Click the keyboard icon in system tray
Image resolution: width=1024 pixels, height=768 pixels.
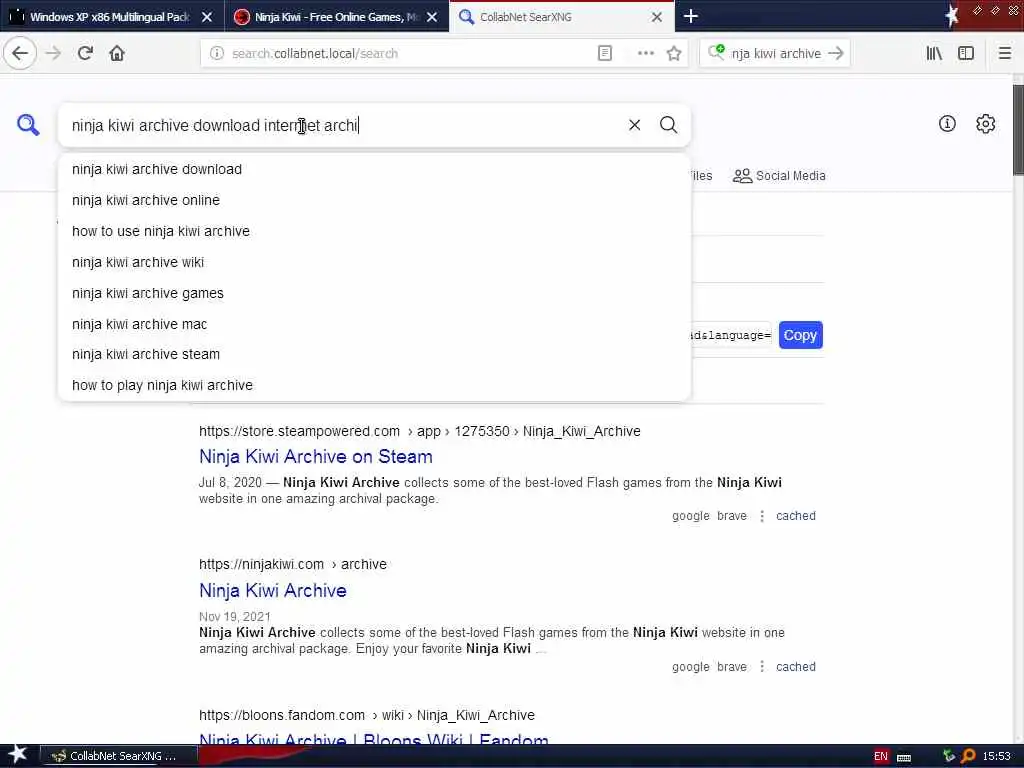[904, 757]
